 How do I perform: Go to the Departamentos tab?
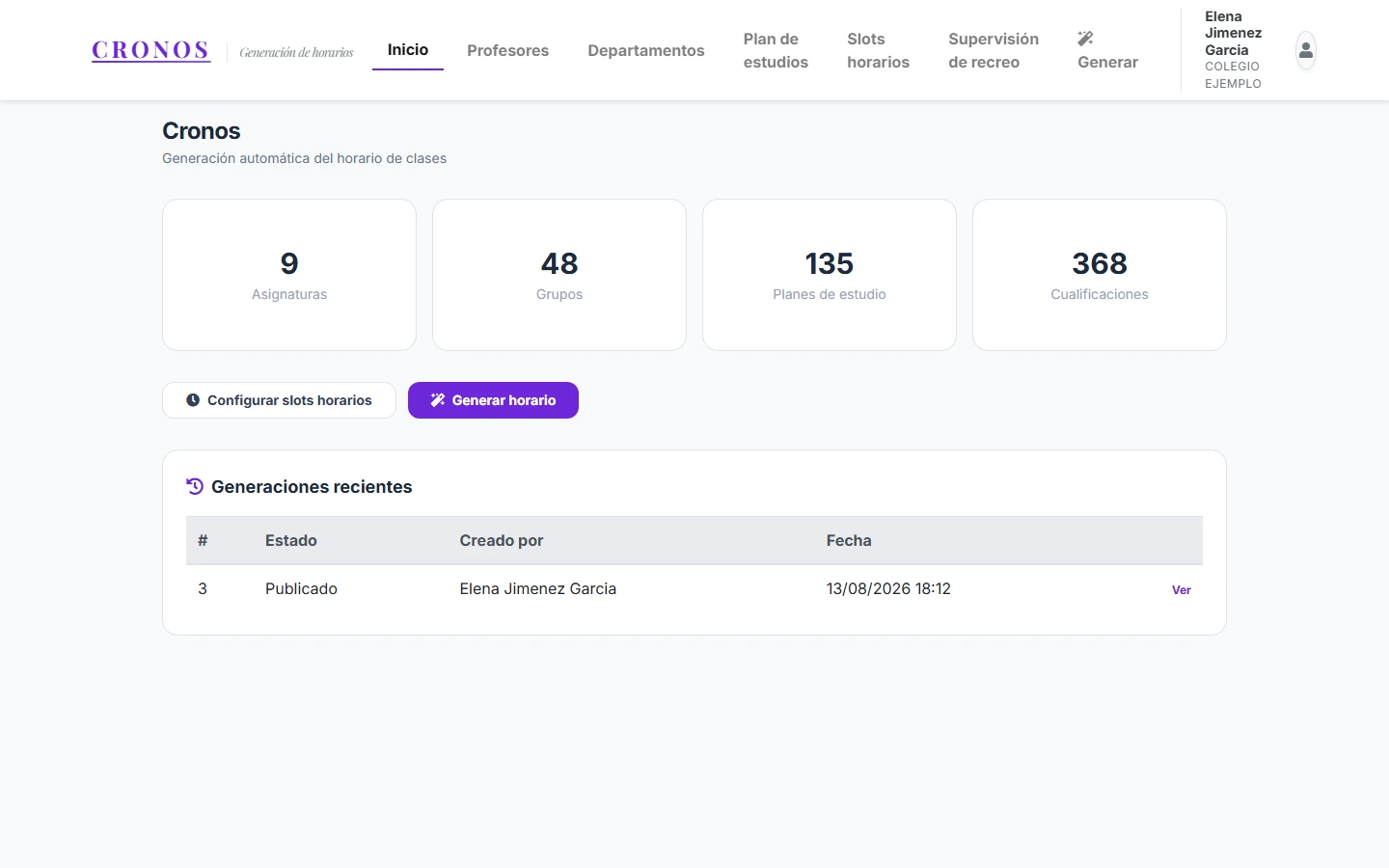[646, 50]
